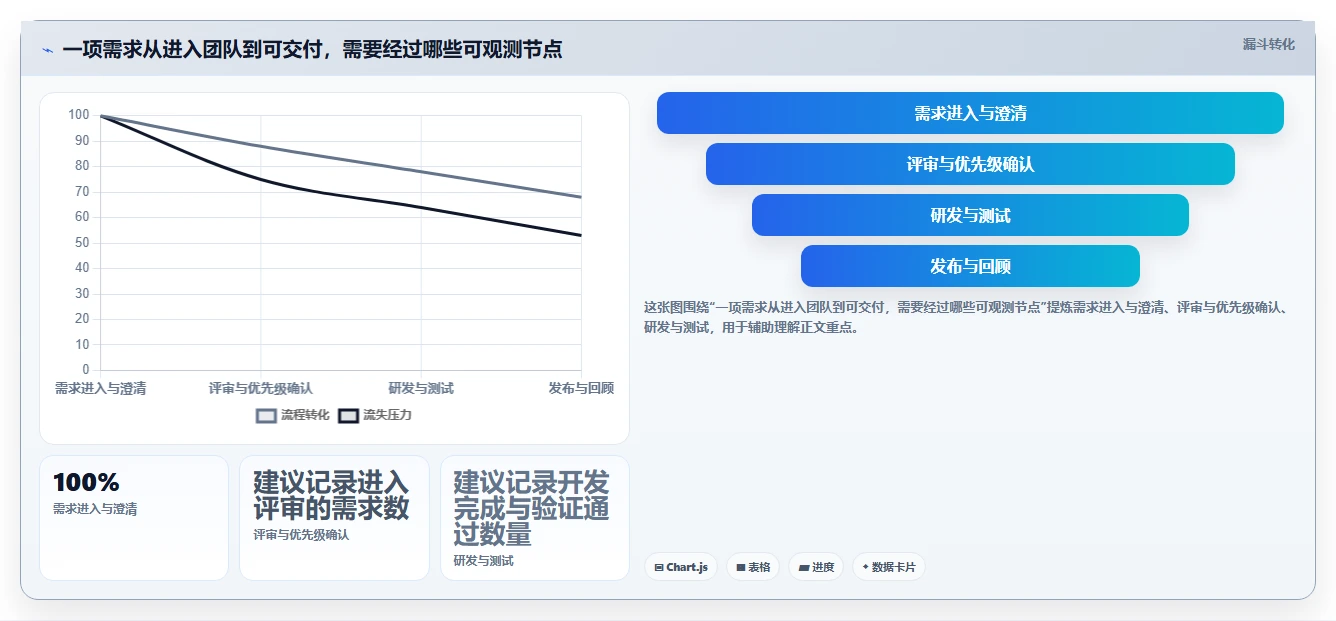
Task: Click the icon inside the Chart.js chip
Action: pos(659,568)
